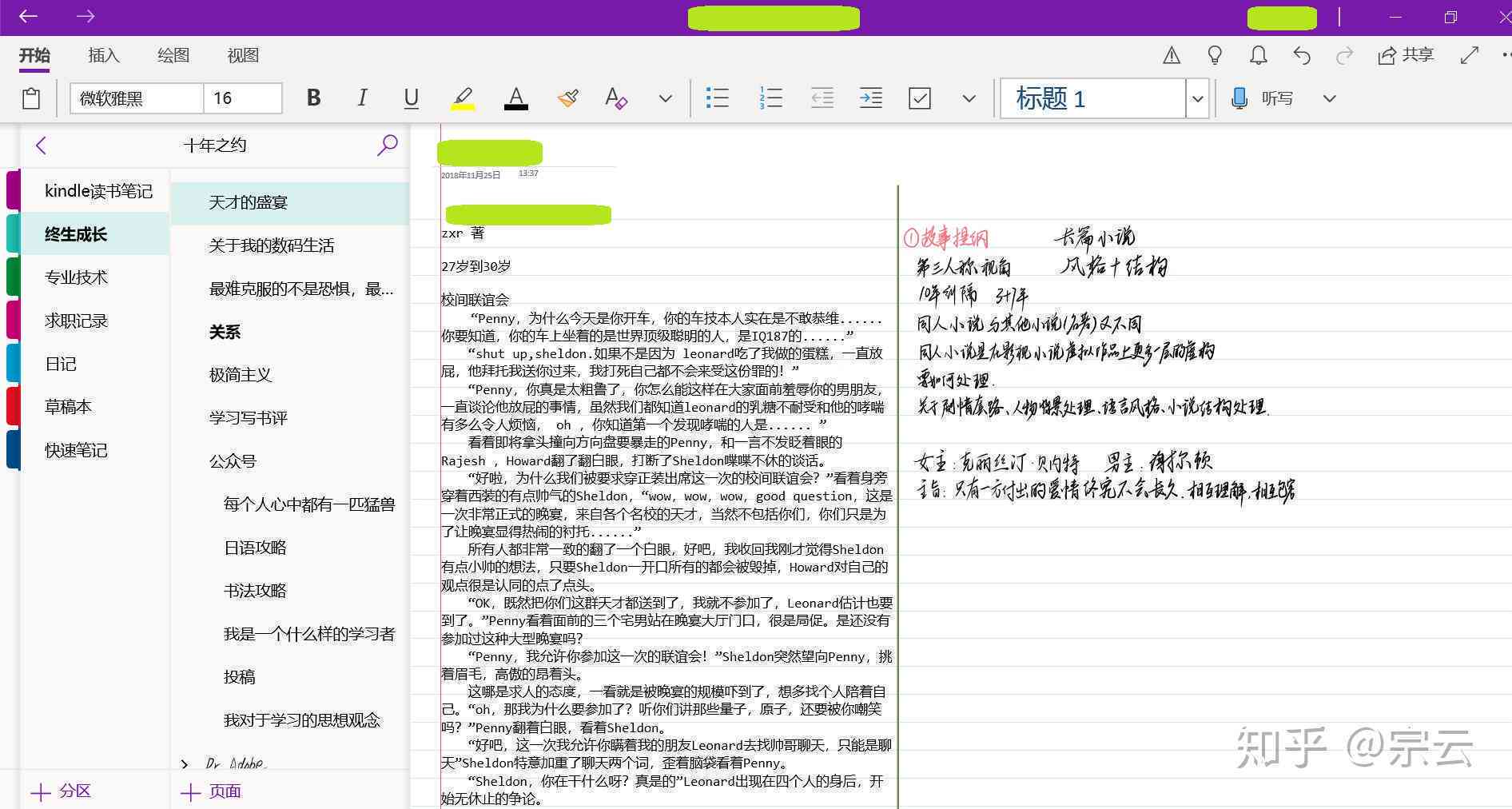This screenshot has width=1512, height=809.
Task: Click the page date 2018年11月25日
Action: (x=471, y=175)
